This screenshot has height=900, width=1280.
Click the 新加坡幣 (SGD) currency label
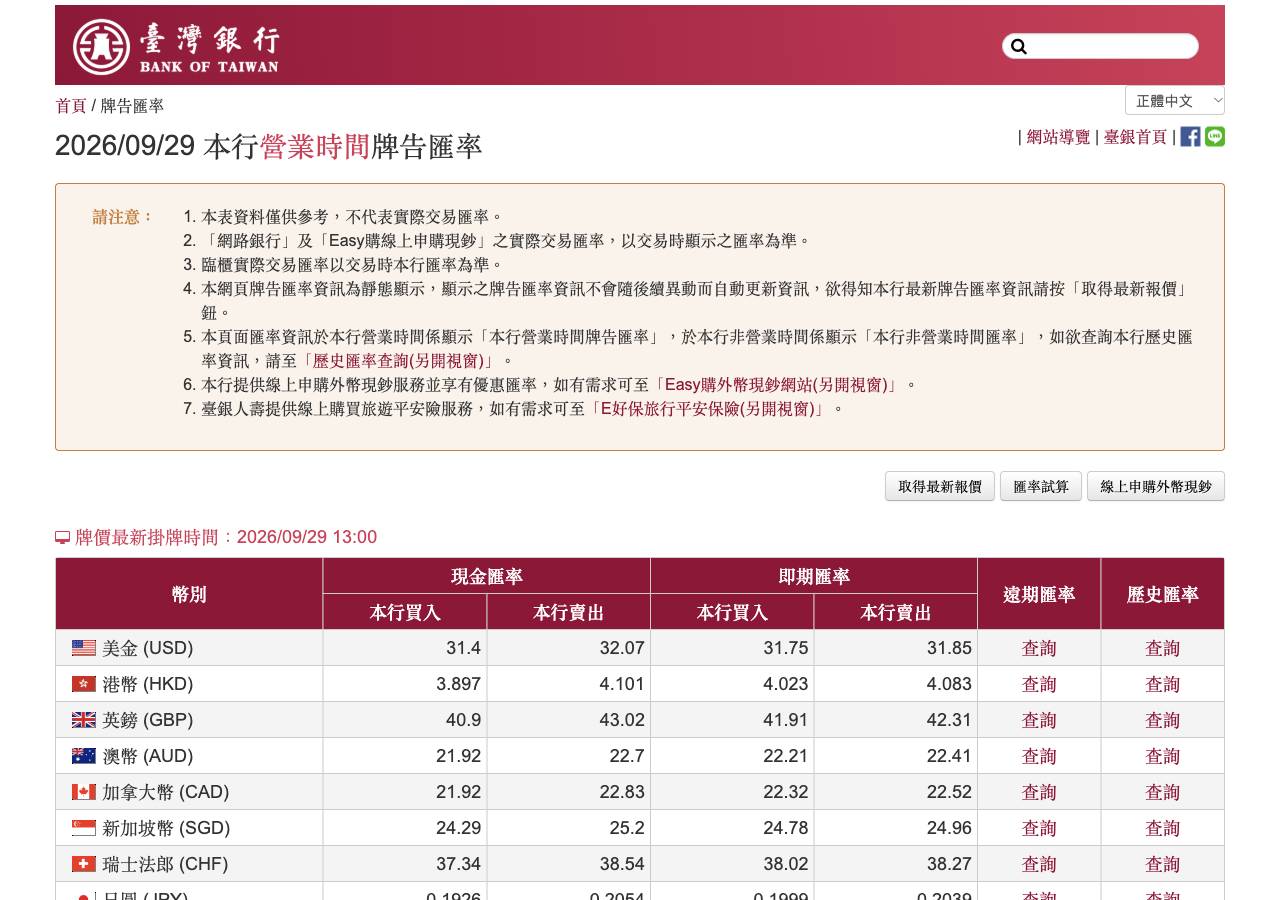click(166, 828)
